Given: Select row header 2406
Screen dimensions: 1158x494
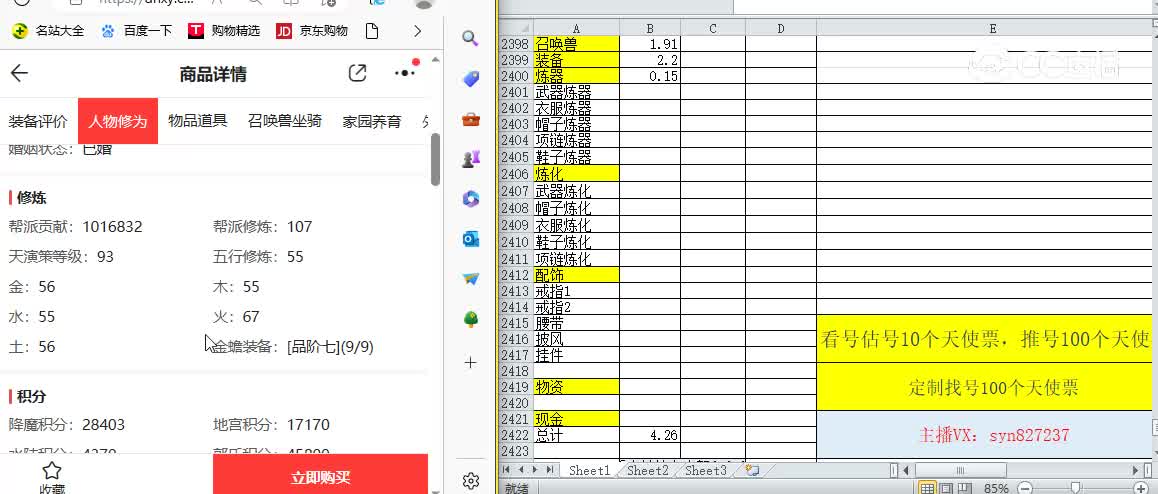Looking at the screenshot, I should pyautogui.click(x=515, y=174).
